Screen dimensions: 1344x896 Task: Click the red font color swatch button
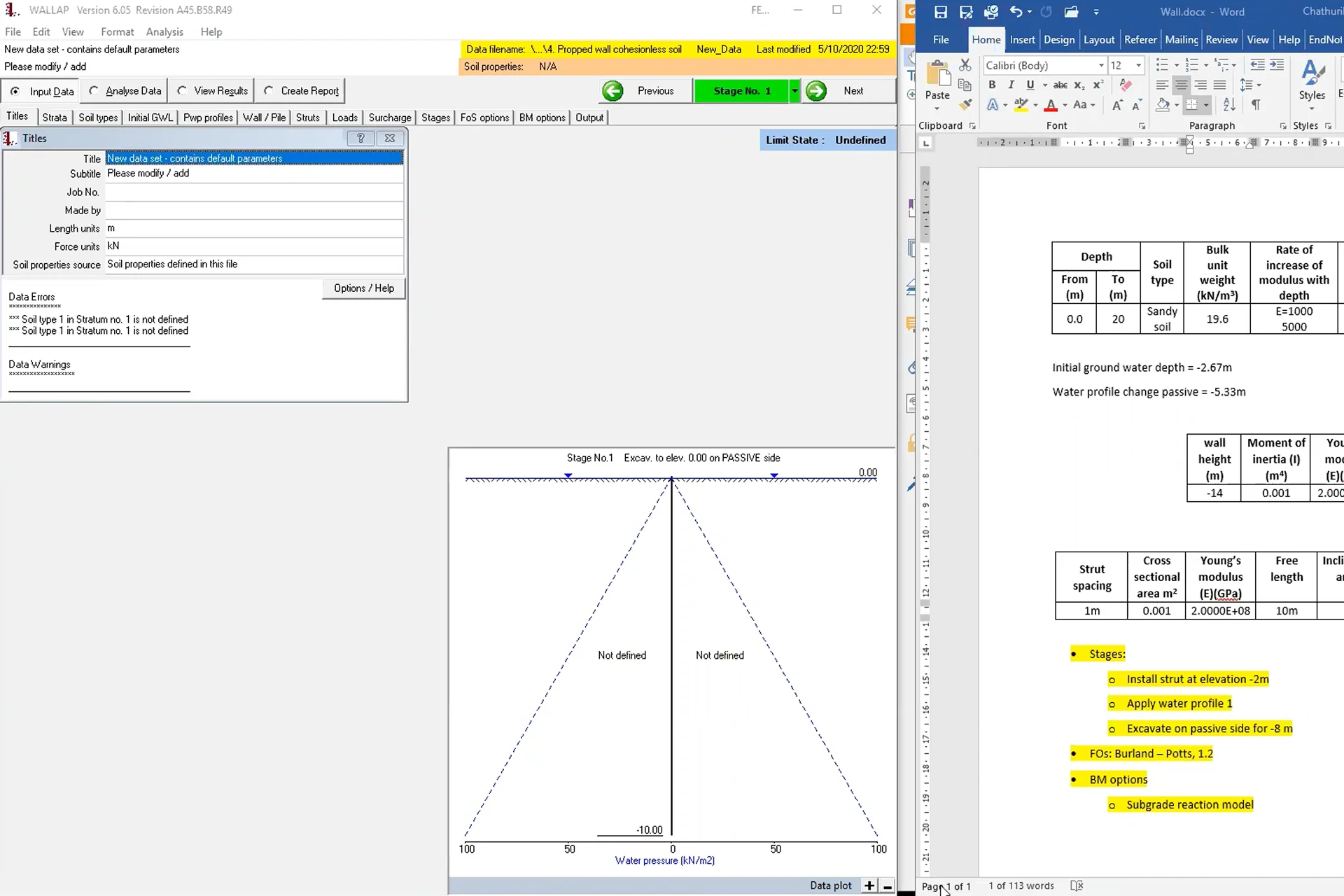point(1051,105)
